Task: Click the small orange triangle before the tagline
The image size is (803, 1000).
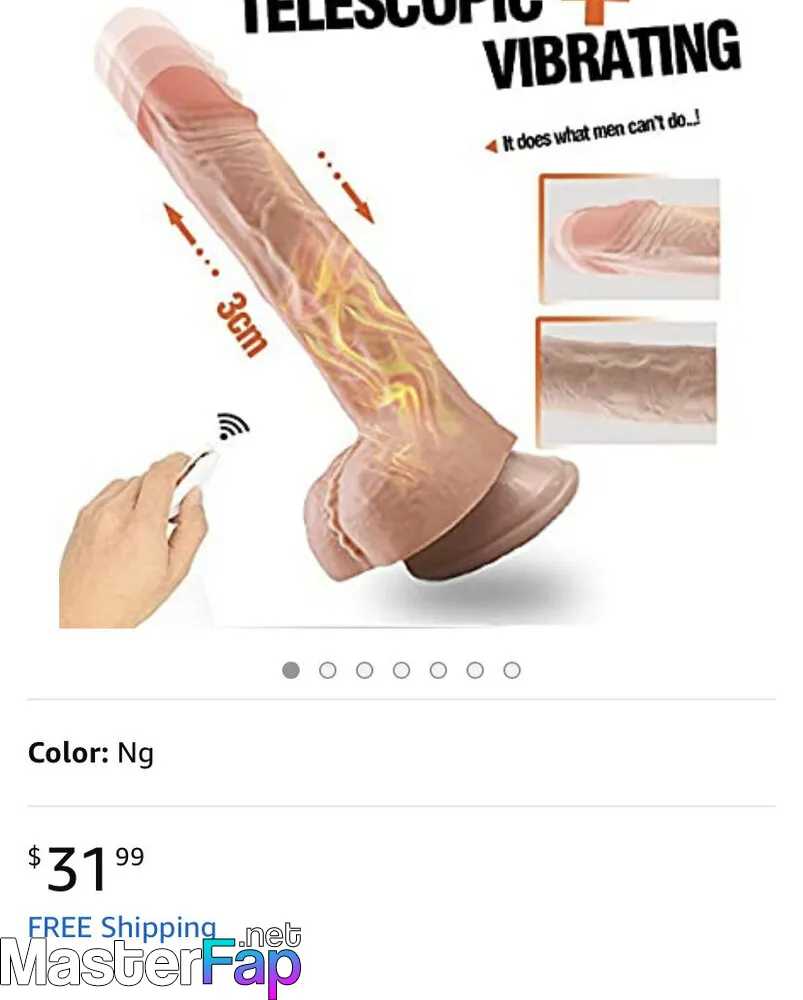Action: 491,147
